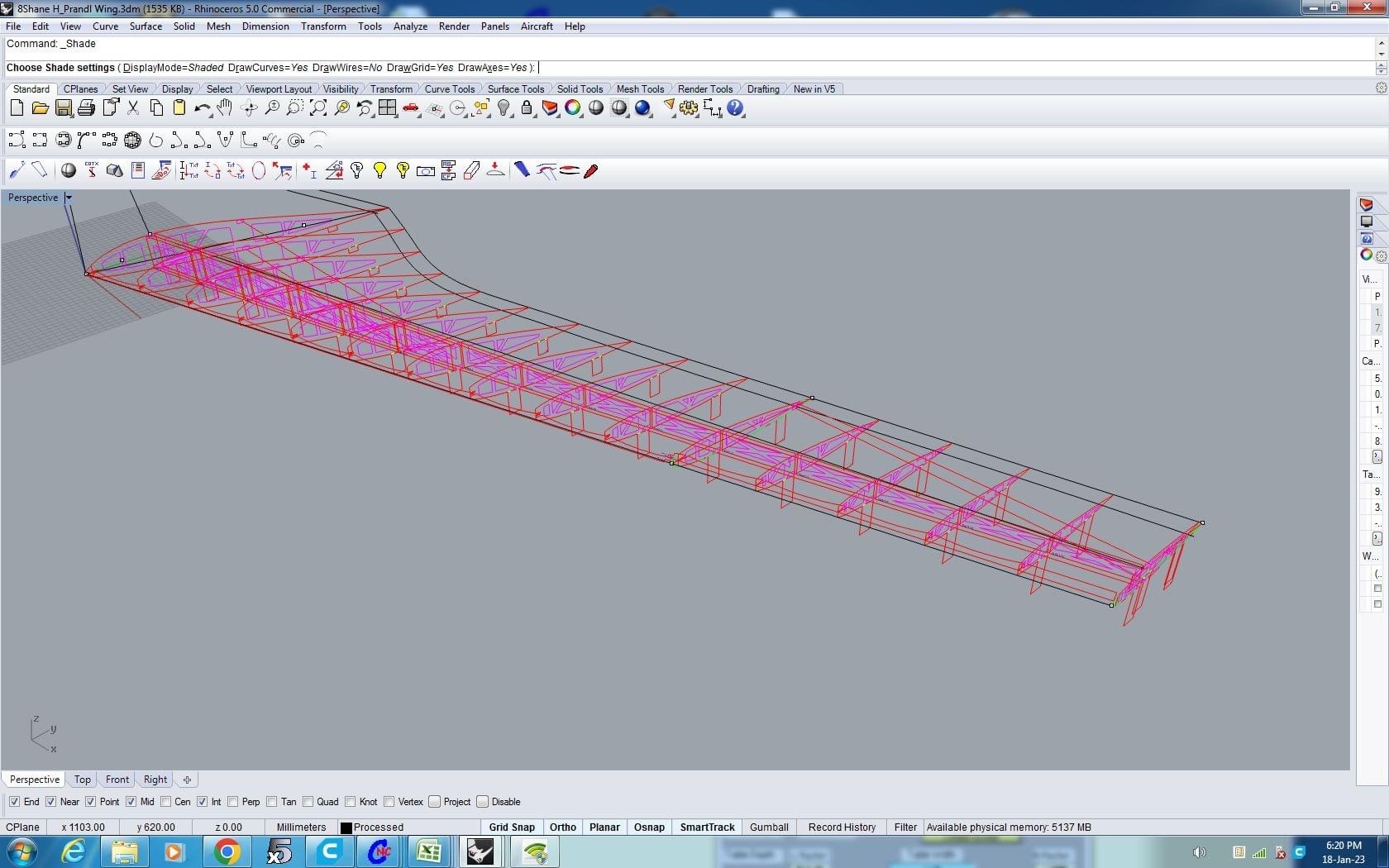The height and width of the screenshot is (868, 1389).
Task: Select the Pan hand tool
Action: pyautogui.click(x=224, y=108)
